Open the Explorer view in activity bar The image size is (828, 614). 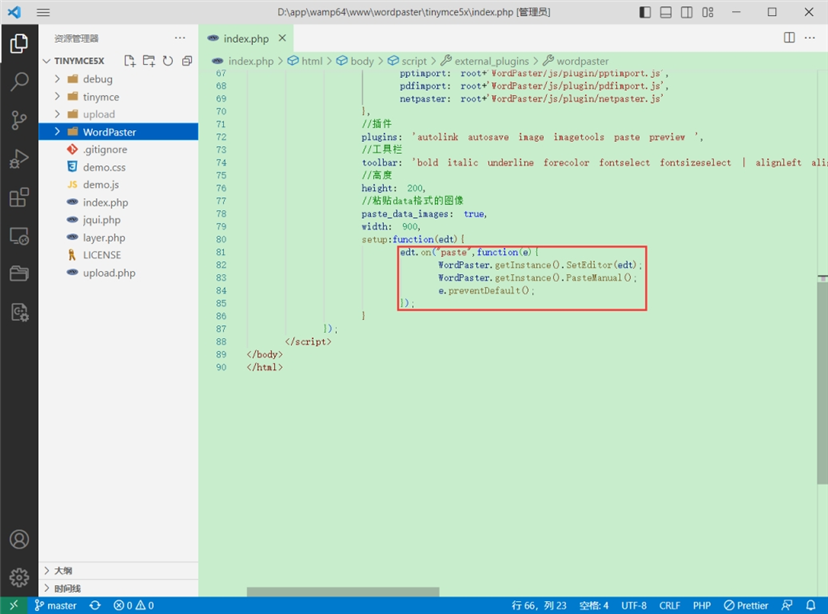click(19, 43)
